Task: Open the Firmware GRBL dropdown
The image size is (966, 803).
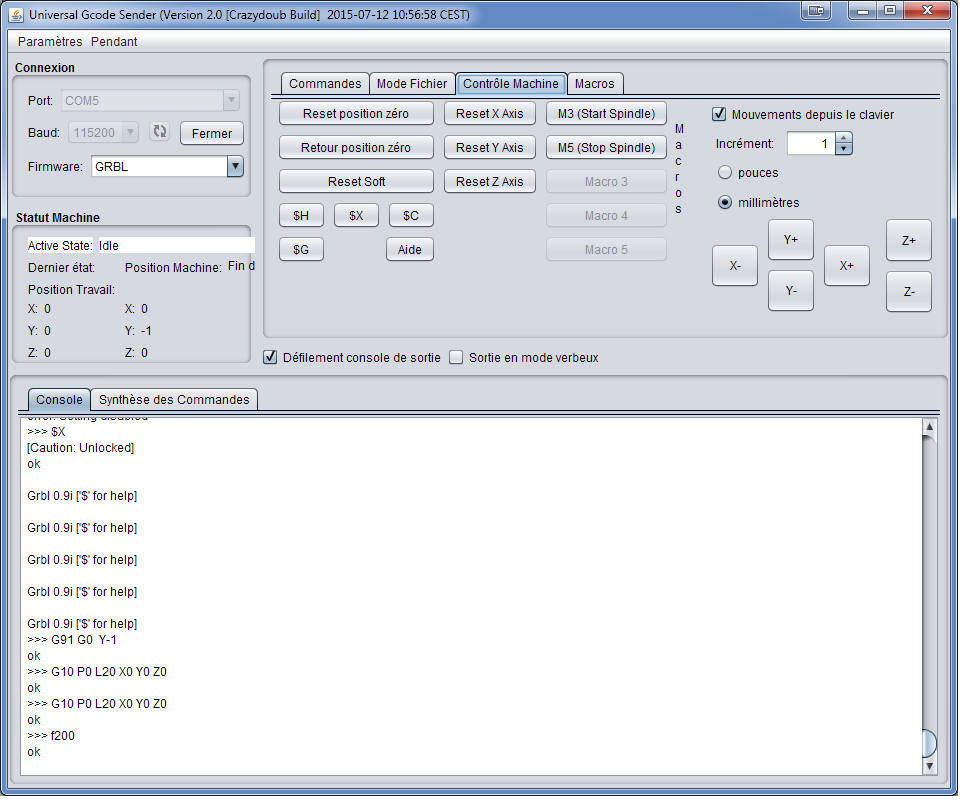Action: (x=237, y=168)
